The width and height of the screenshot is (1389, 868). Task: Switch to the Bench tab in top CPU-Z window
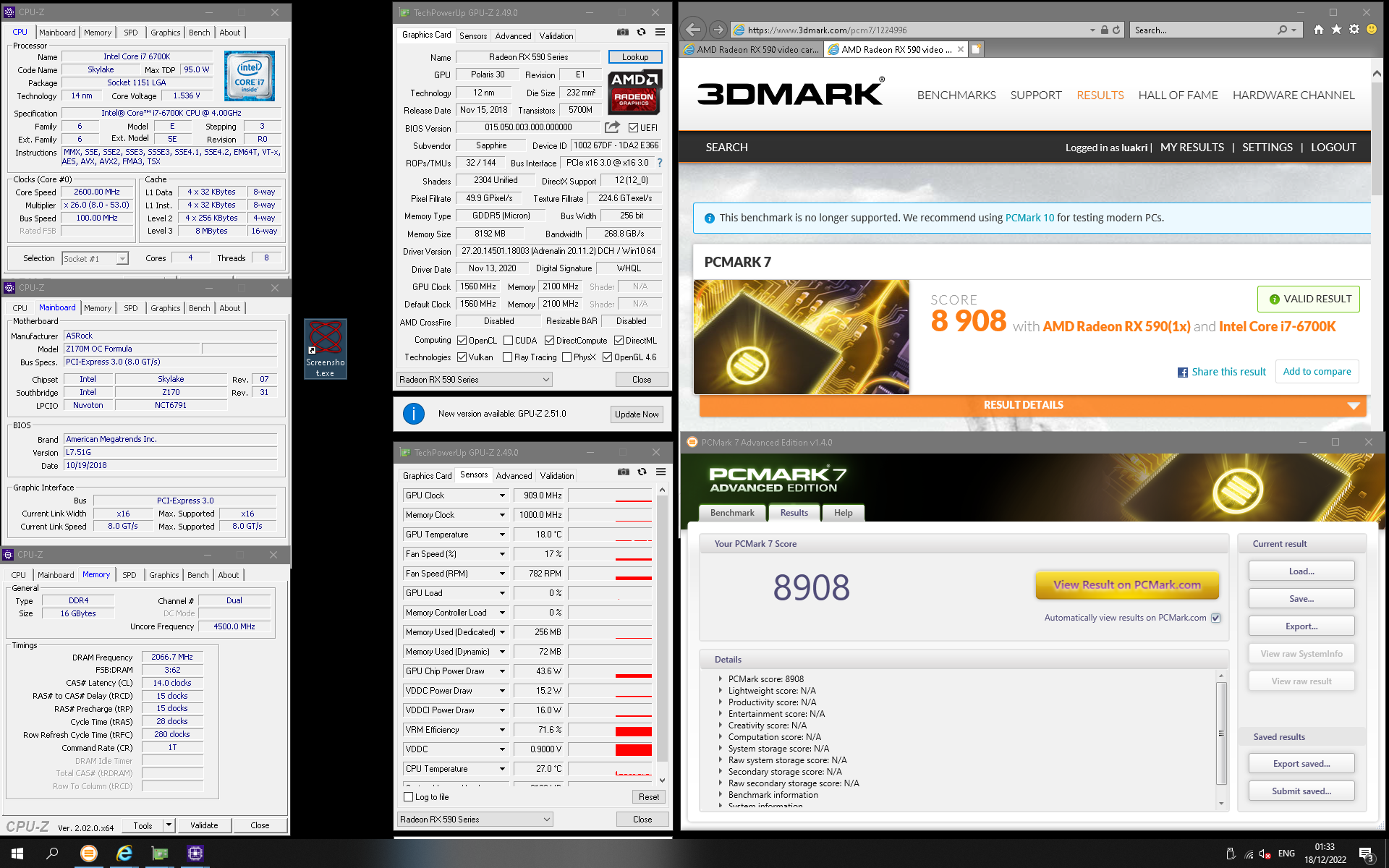pyautogui.click(x=199, y=33)
